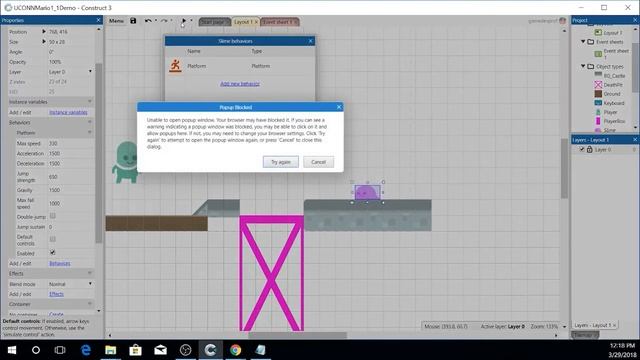Image resolution: width=640 pixels, height=360 pixels.
Task: Open the Zoom level dropdown arrow
Action: [564, 327]
